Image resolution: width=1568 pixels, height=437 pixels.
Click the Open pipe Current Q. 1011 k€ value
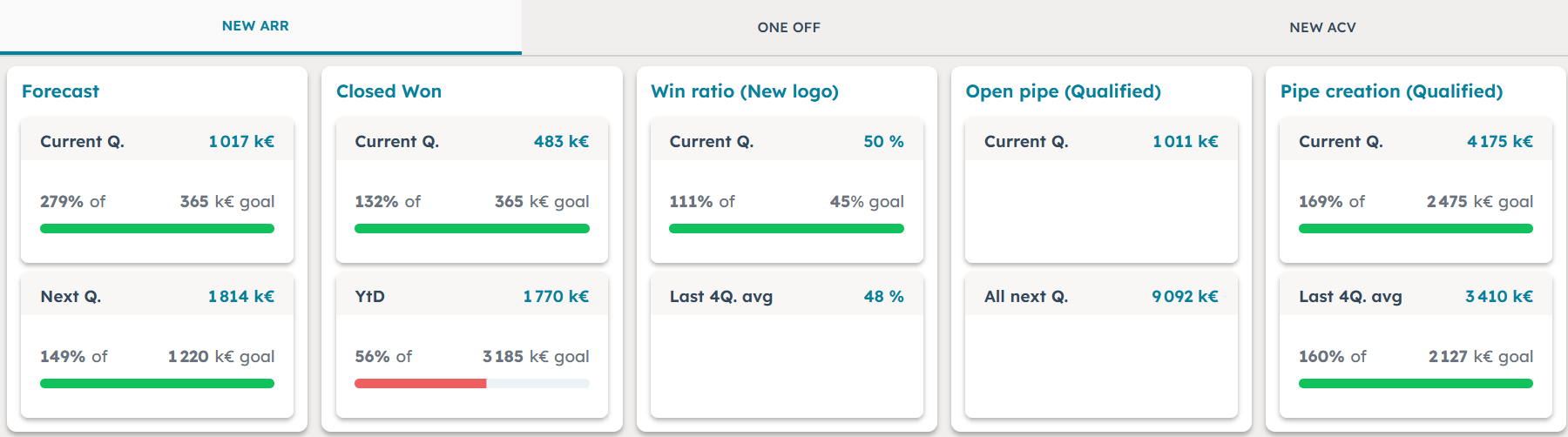tap(1185, 141)
